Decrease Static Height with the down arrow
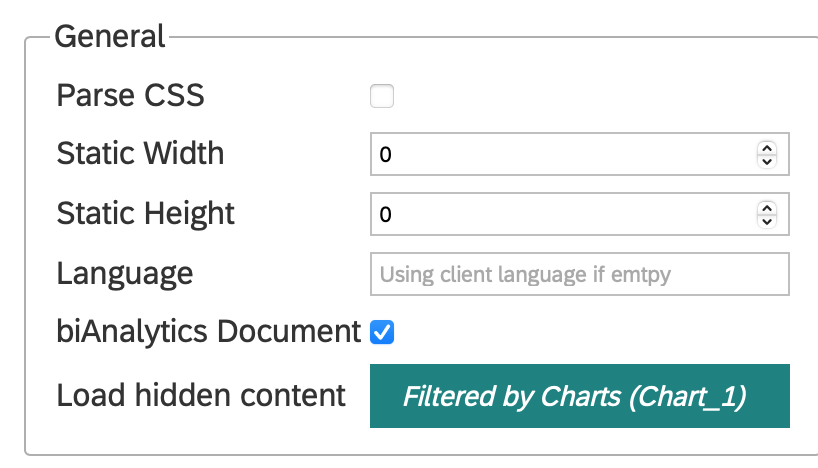The width and height of the screenshot is (818, 468). (x=767, y=221)
